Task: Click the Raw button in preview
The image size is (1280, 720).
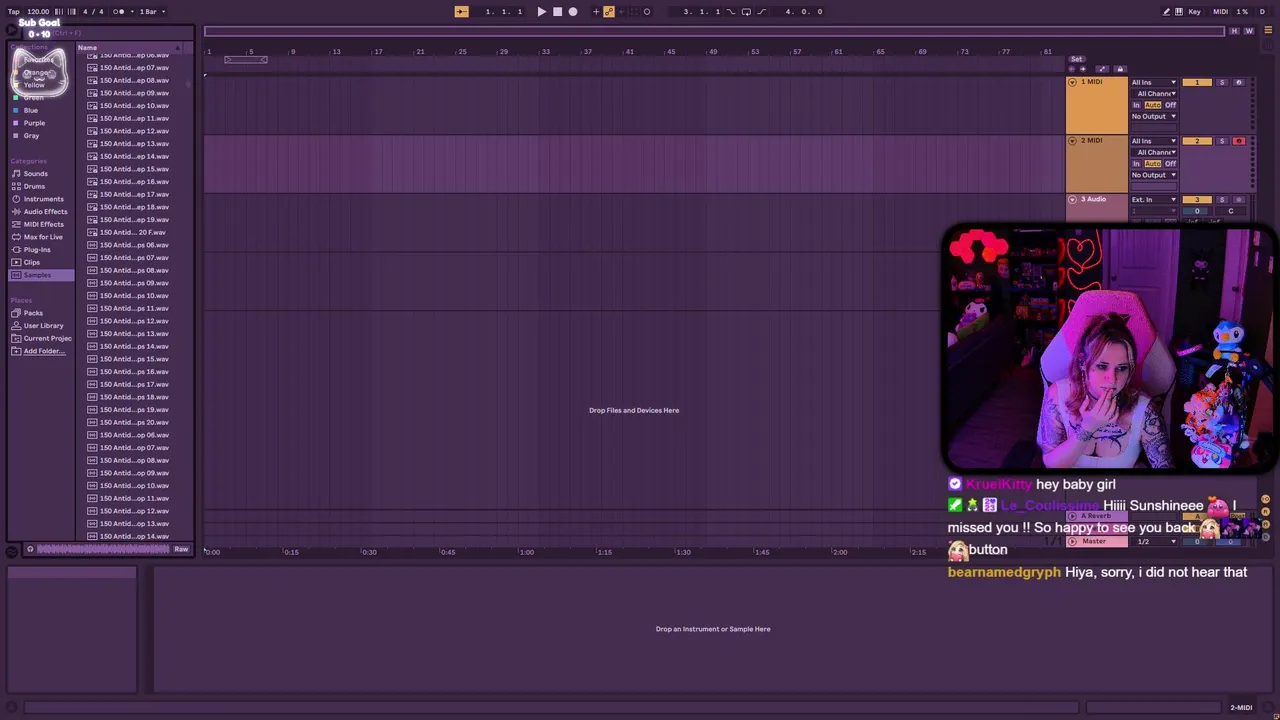Action: coord(181,549)
